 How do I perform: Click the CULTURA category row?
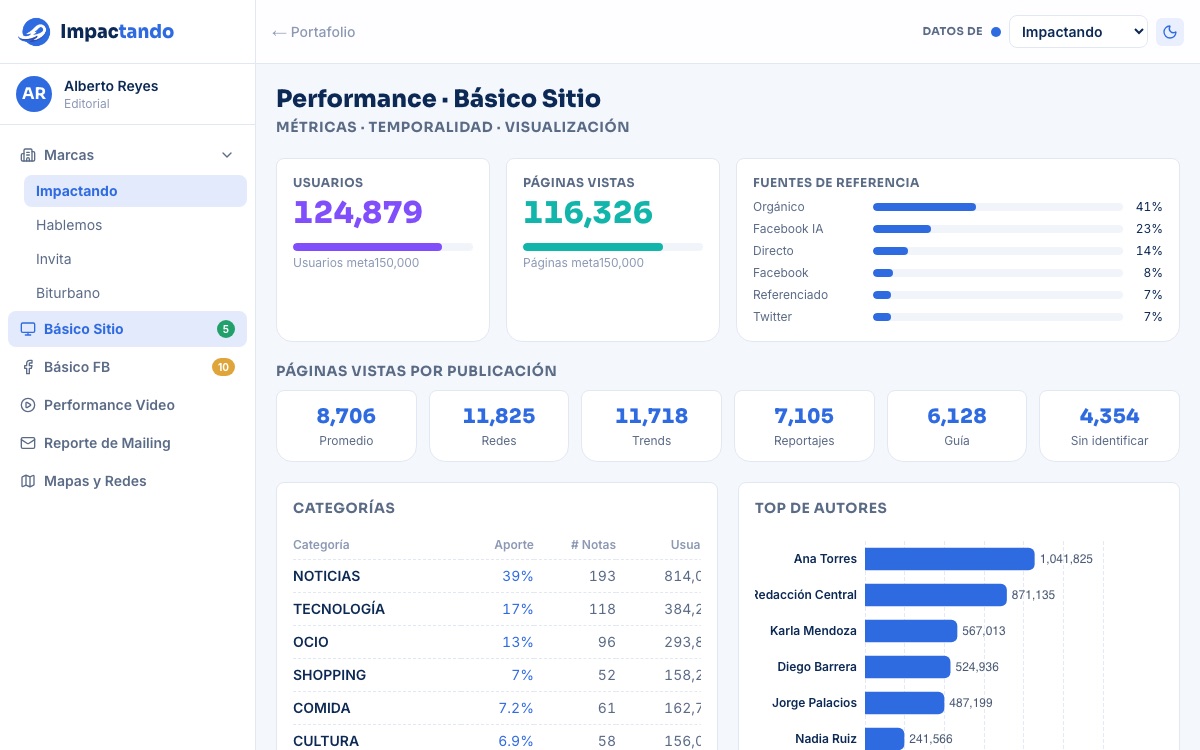497,740
